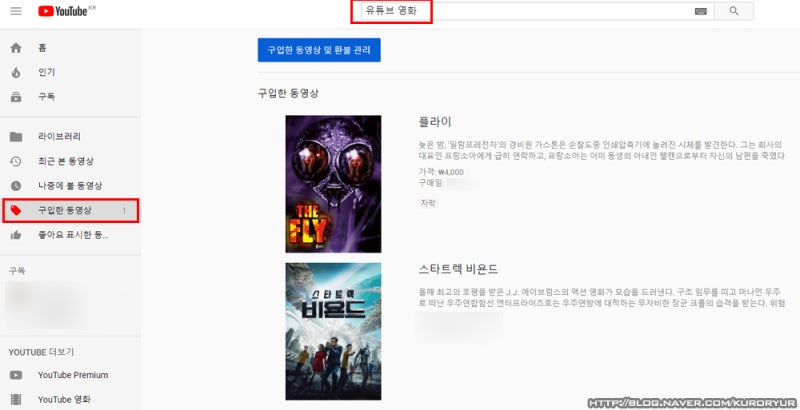
Task: Click 구입한 동영상 및 환불 관리 button
Action: 319,50
